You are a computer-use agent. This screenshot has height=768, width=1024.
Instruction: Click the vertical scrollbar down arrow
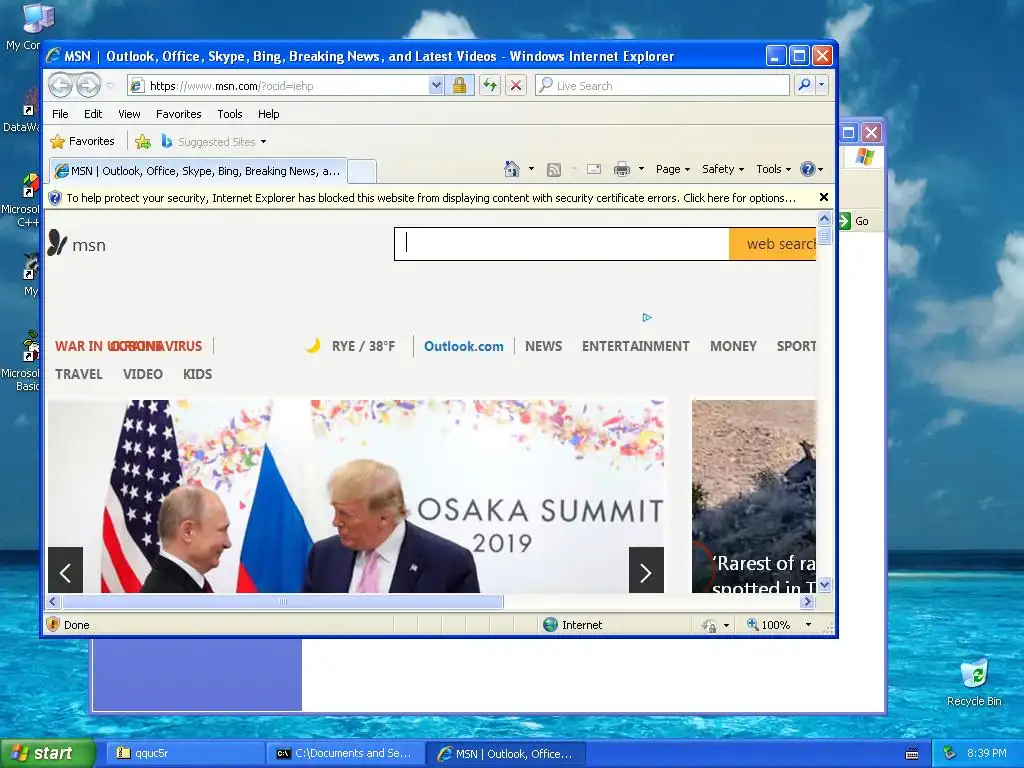point(824,584)
